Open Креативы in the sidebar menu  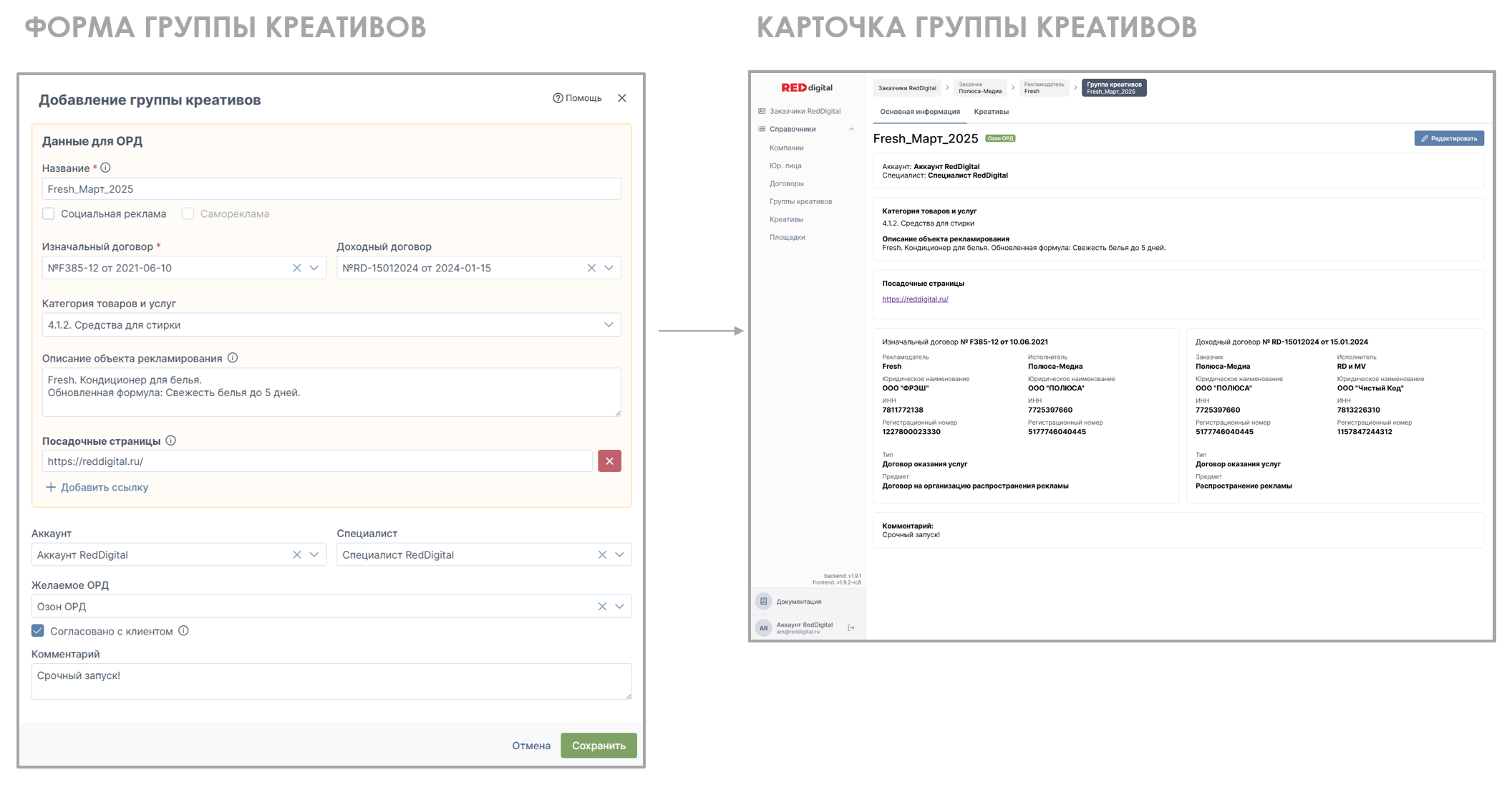click(786, 219)
